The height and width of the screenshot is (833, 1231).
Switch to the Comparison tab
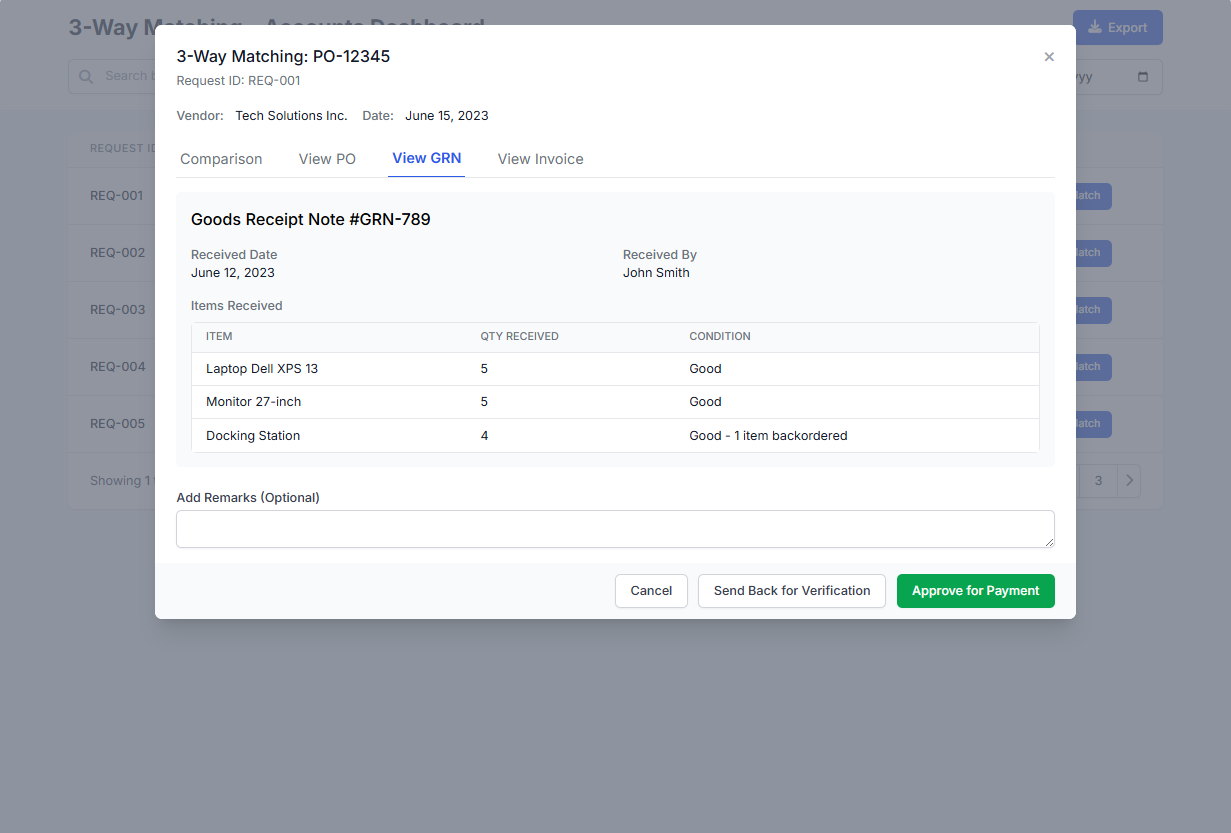221,159
